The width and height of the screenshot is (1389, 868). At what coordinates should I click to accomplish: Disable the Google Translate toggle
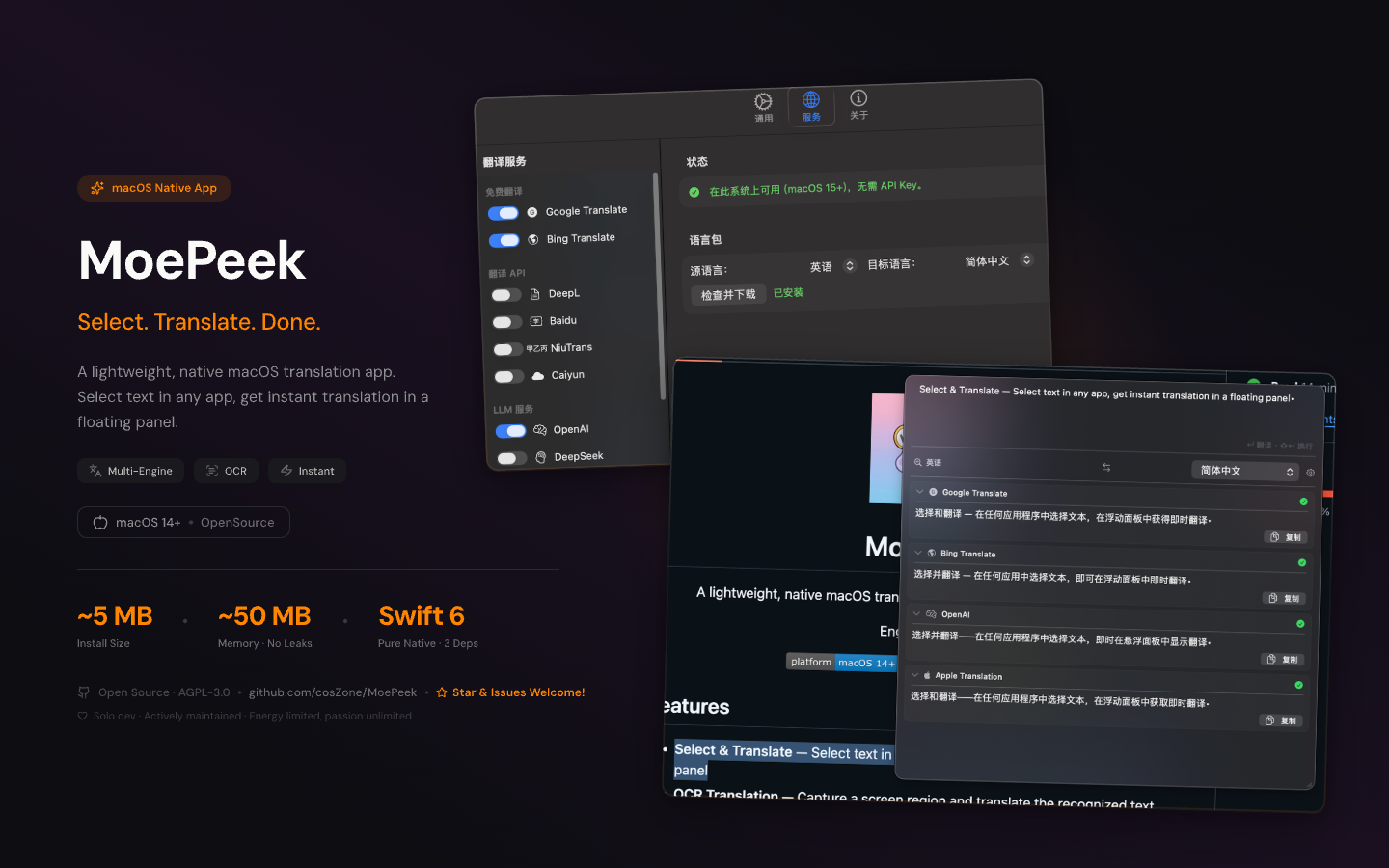click(504, 213)
